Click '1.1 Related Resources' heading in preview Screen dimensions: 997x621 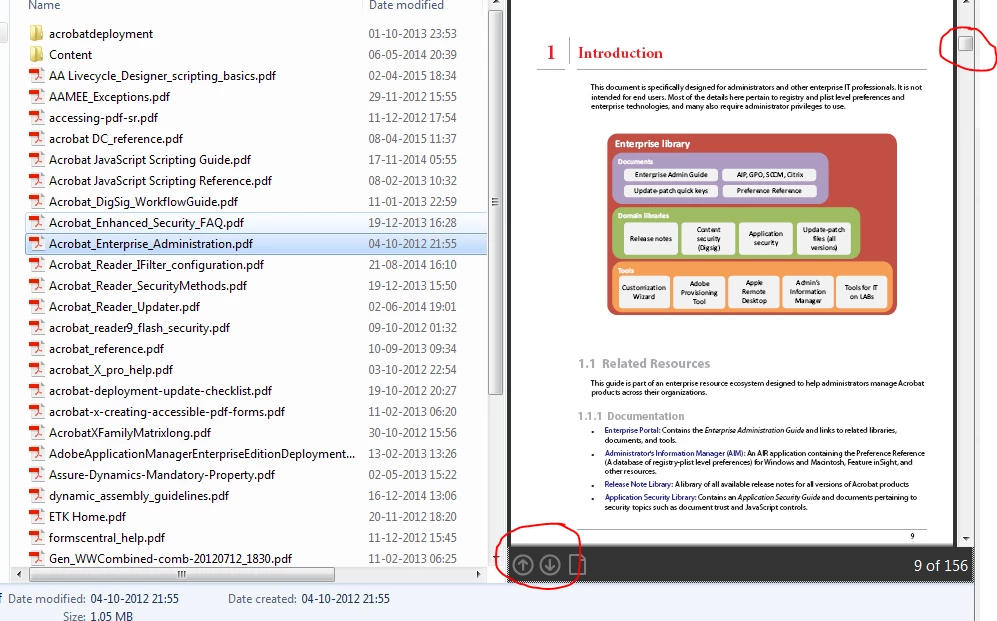(x=643, y=364)
